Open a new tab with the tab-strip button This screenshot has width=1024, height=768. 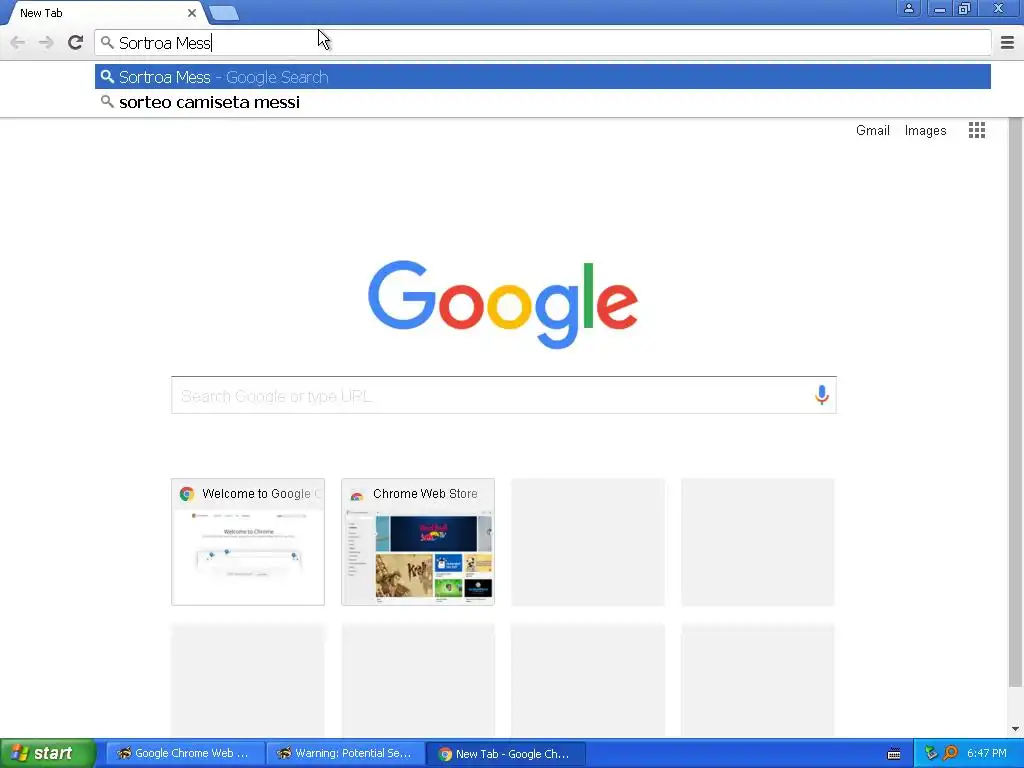[224, 13]
